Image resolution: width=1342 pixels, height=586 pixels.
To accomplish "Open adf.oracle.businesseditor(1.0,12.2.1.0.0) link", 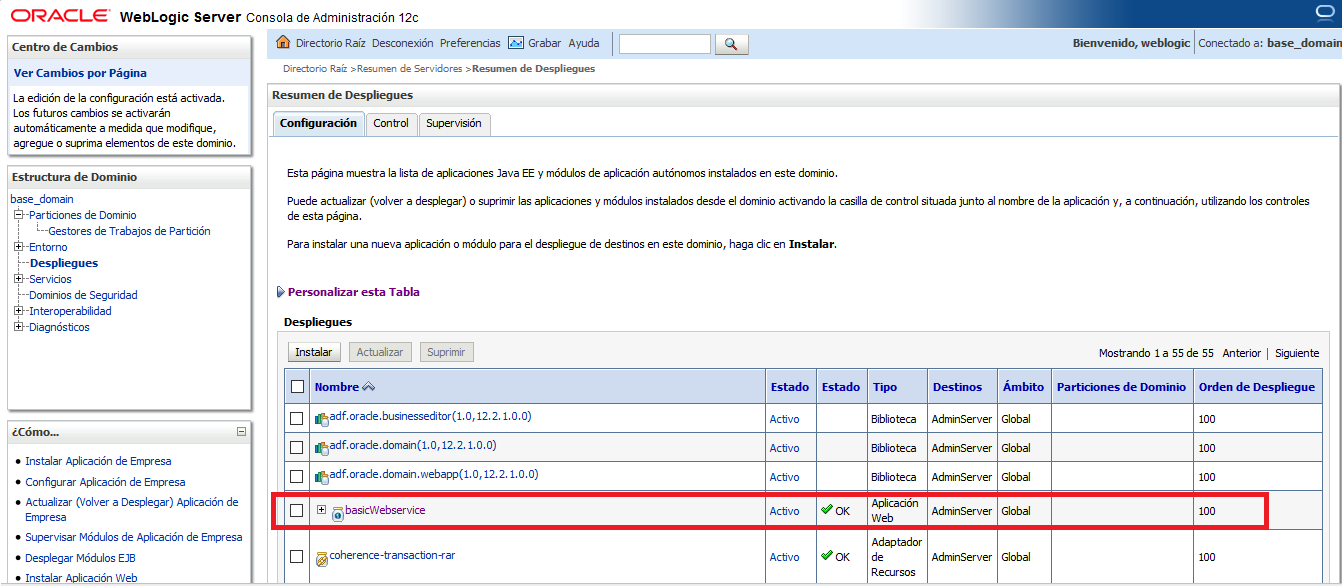I will [x=430, y=415].
